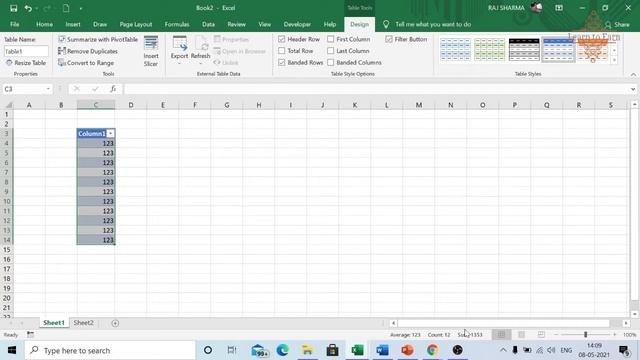Click the horizontal scrollbar right arrow

pos(626,323)
